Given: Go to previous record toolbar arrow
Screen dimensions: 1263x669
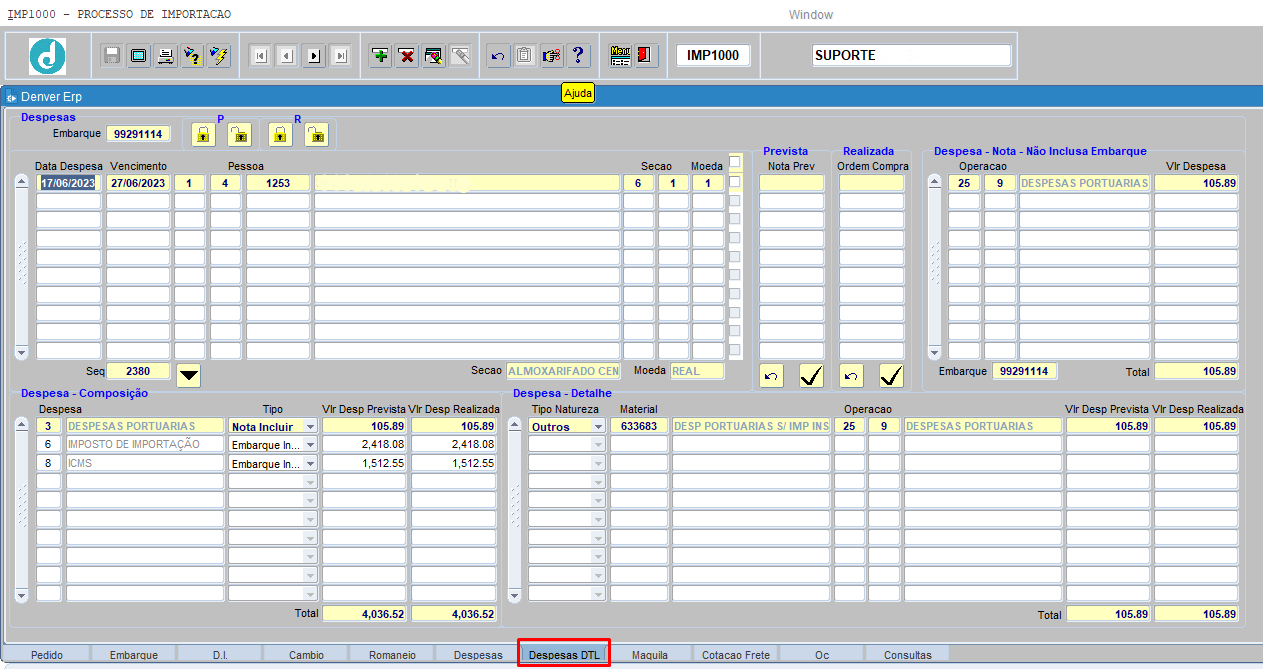Looking at the screenshot, I should 287,56.
